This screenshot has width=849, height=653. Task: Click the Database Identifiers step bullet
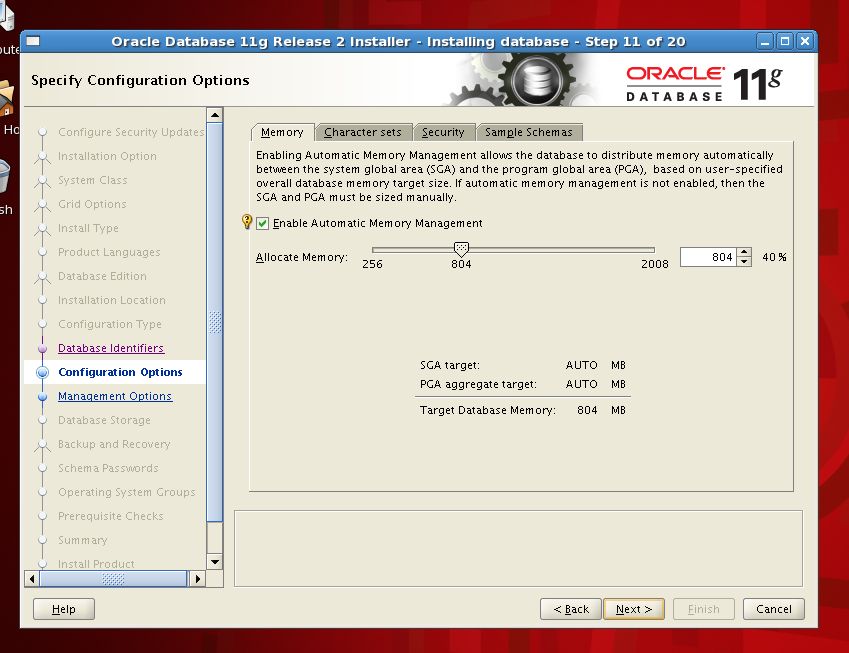coord(42,348)
